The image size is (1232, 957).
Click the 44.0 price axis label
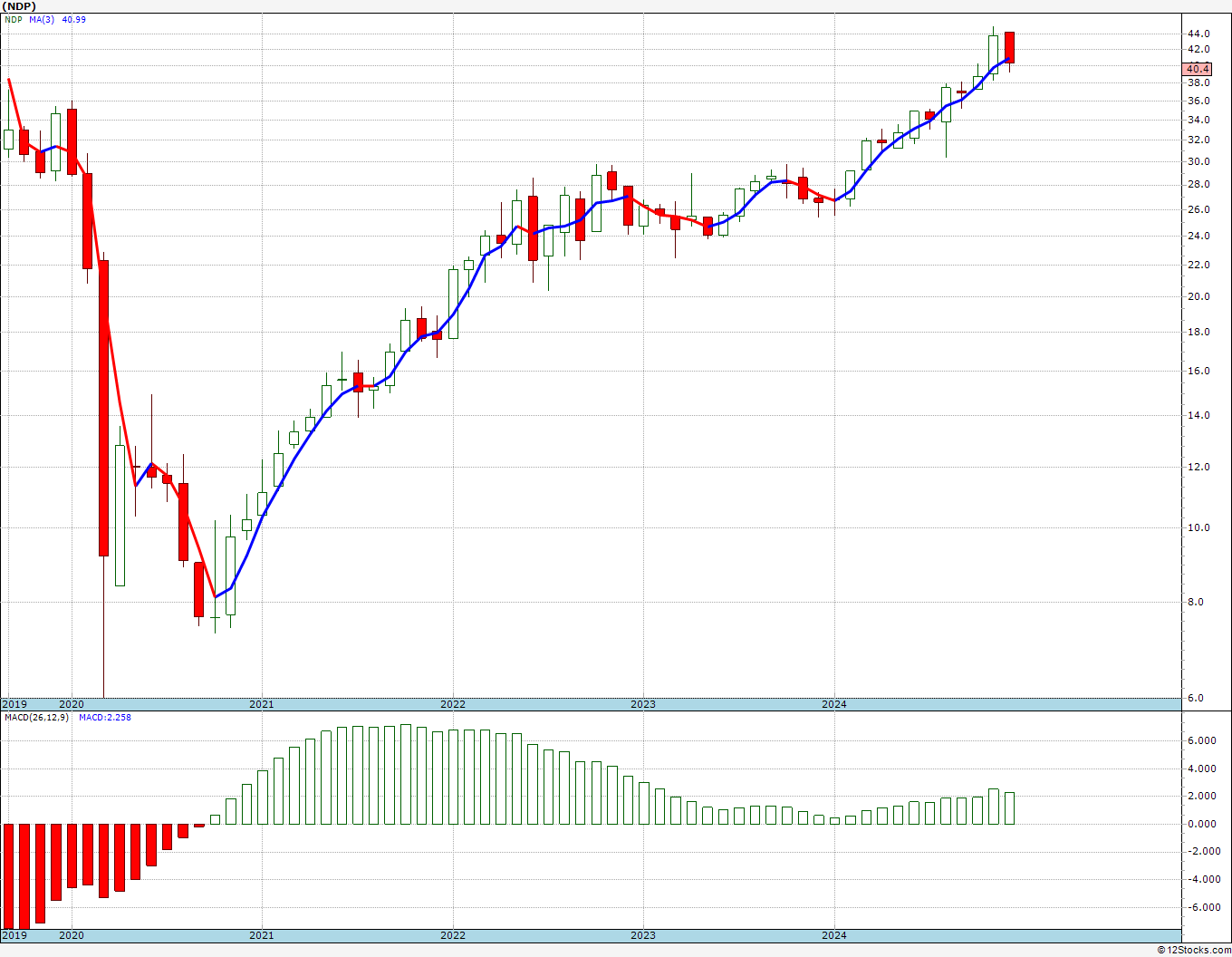click(x=1198, y=34)
